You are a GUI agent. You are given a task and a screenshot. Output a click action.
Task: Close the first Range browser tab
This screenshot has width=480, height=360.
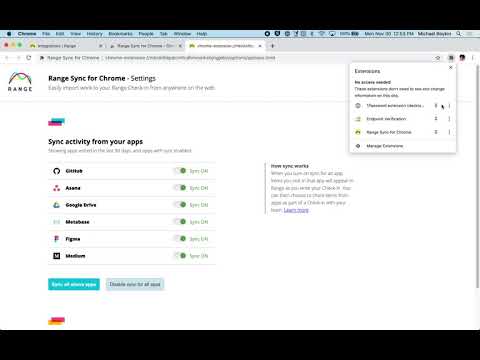101,46
